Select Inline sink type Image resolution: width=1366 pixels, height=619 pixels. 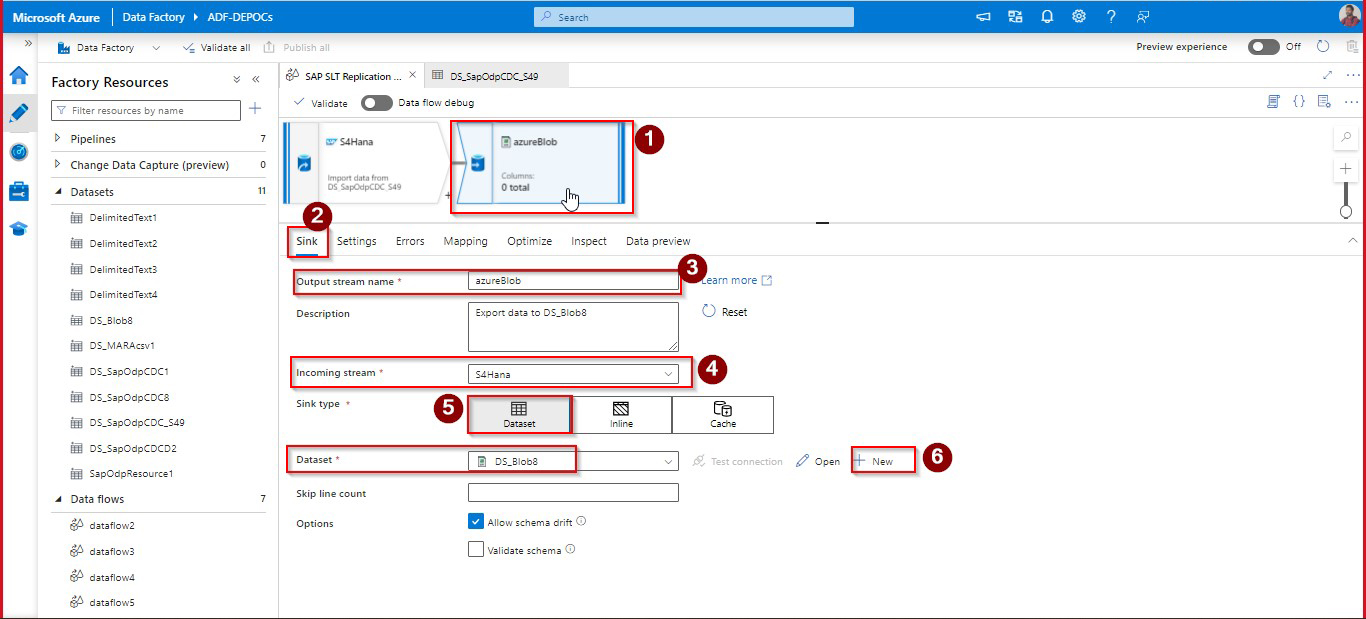pyautogui.click(x=621, y=415)
